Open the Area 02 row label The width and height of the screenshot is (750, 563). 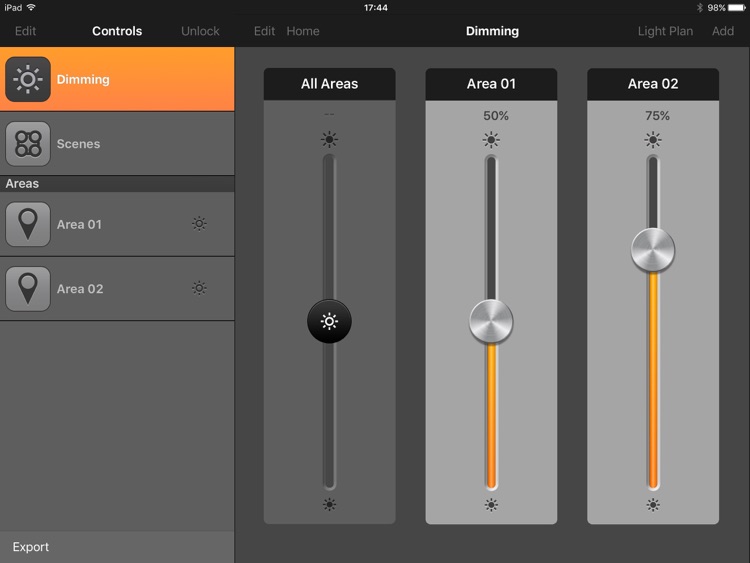(80, 289)
